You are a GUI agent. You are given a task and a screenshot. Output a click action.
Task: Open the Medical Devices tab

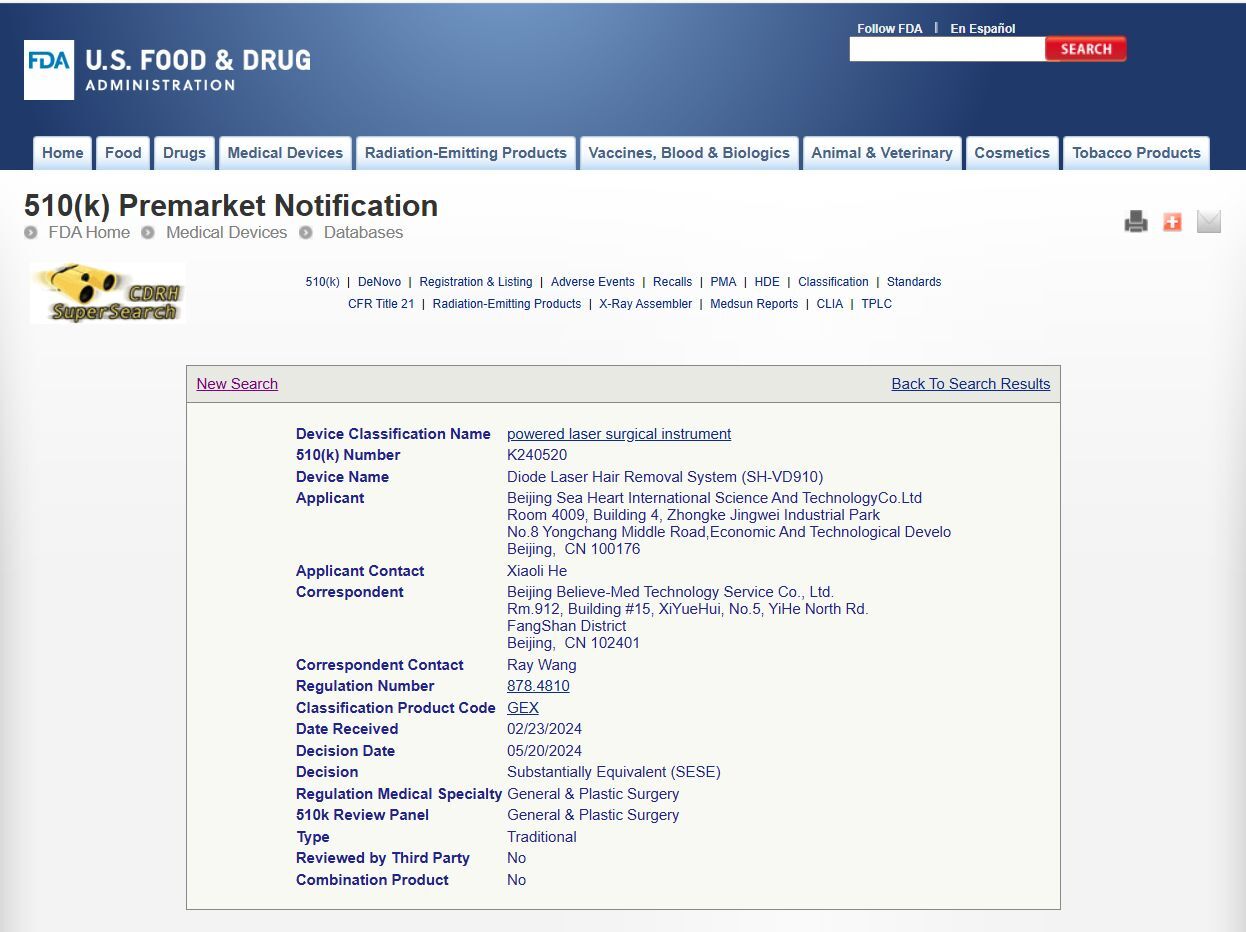[x=285, y=153]
